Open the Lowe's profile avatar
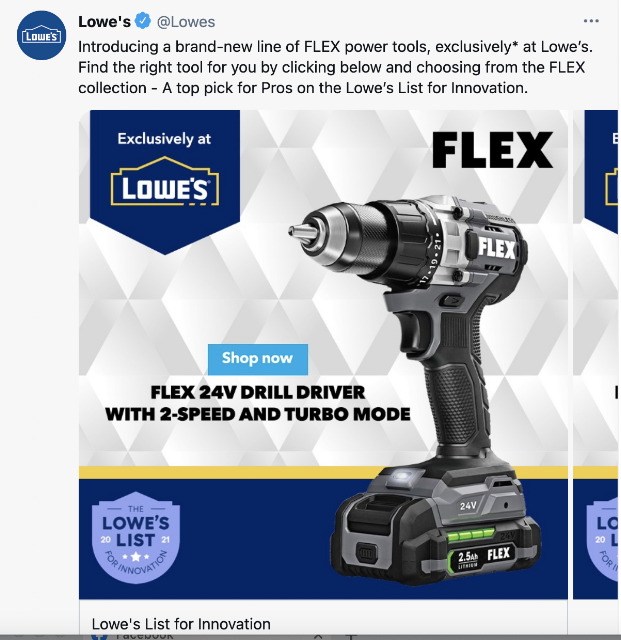 (x=41, y=36)
